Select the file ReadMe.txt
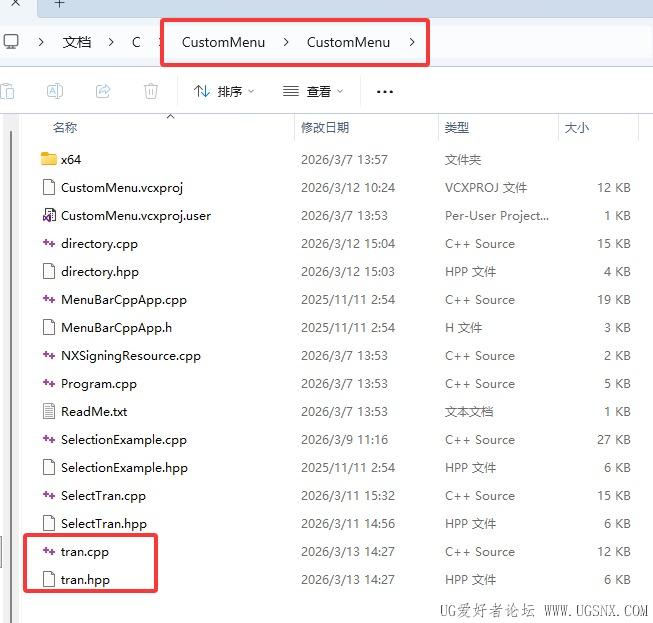653x623 pixels. (x=94, y=411)
